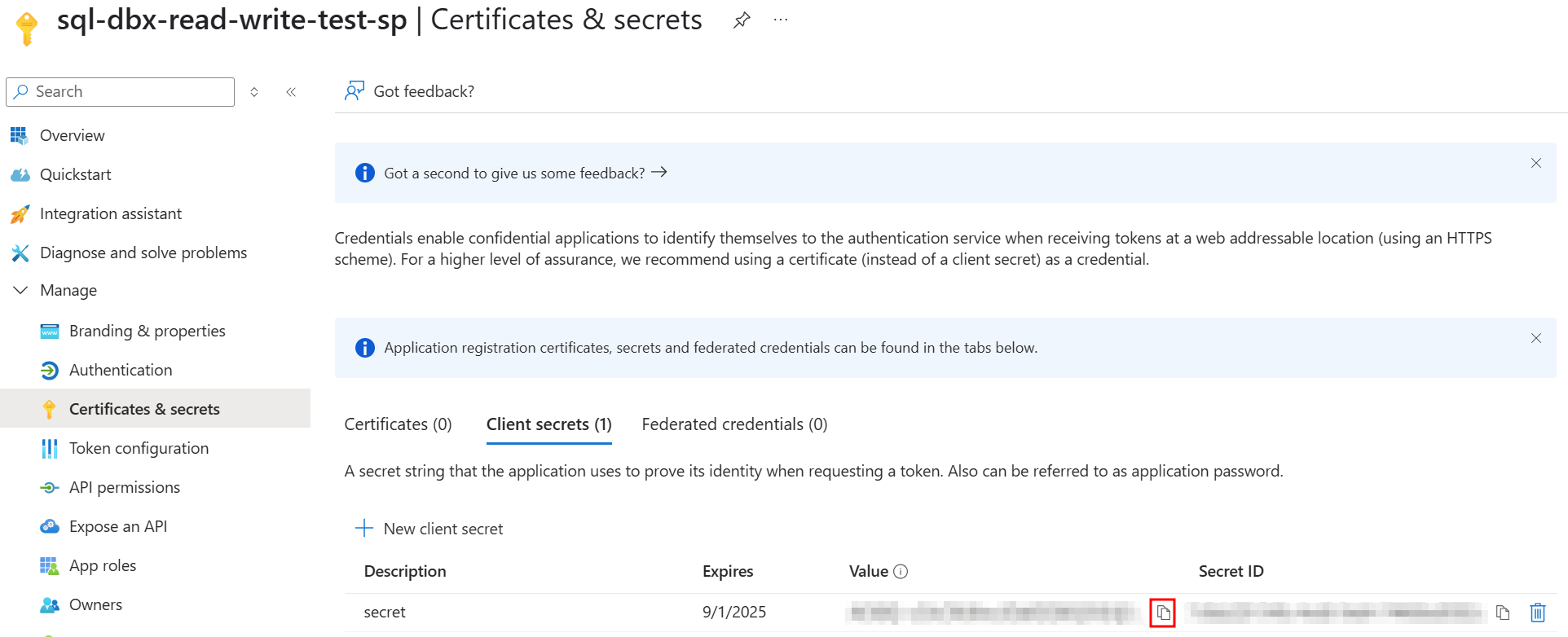The image size is (1568, 637).
Task: Click the Branding & properties icon
Action: click(50, 331)
